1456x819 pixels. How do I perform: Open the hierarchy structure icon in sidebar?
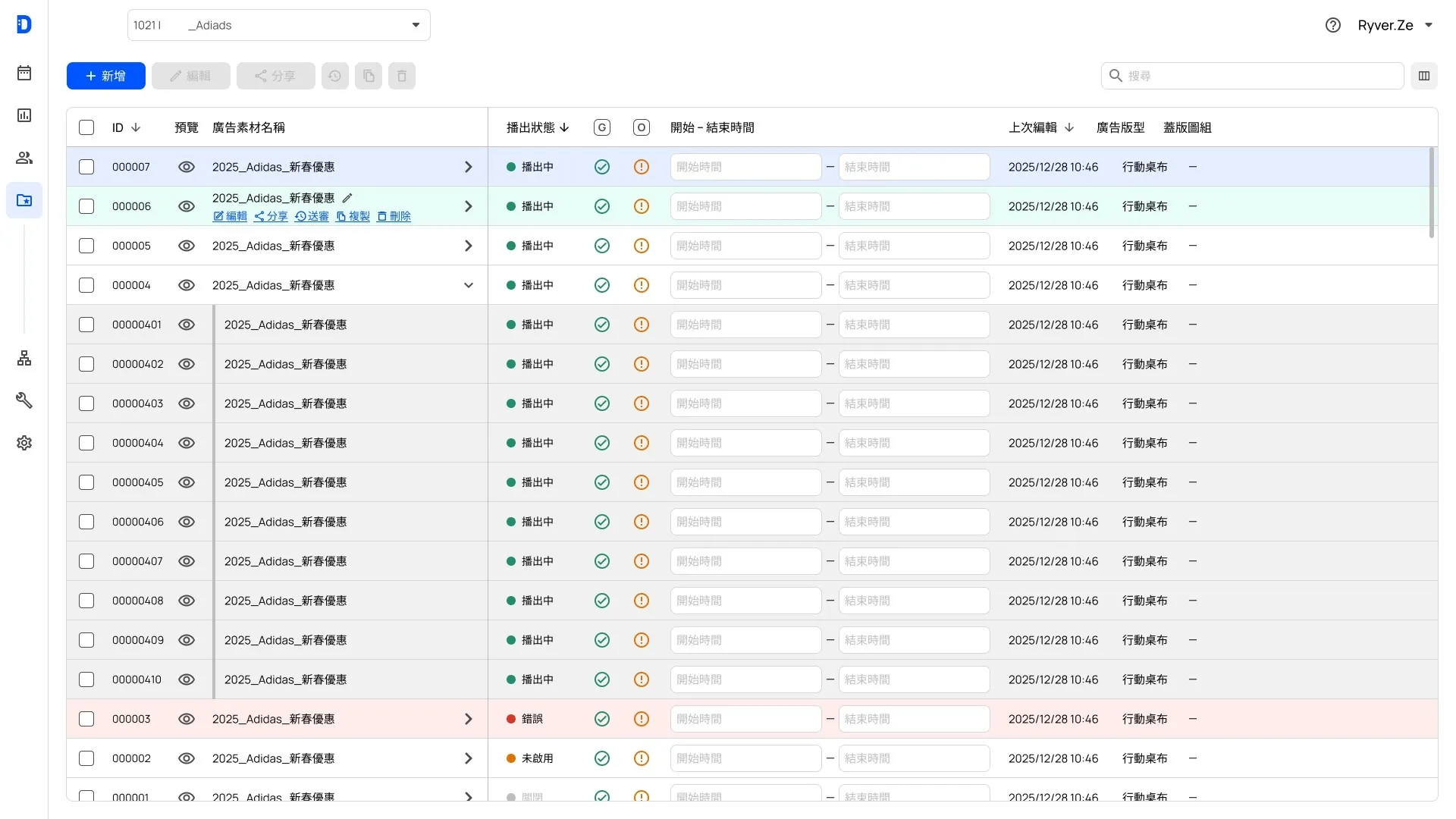coord(24,358)
